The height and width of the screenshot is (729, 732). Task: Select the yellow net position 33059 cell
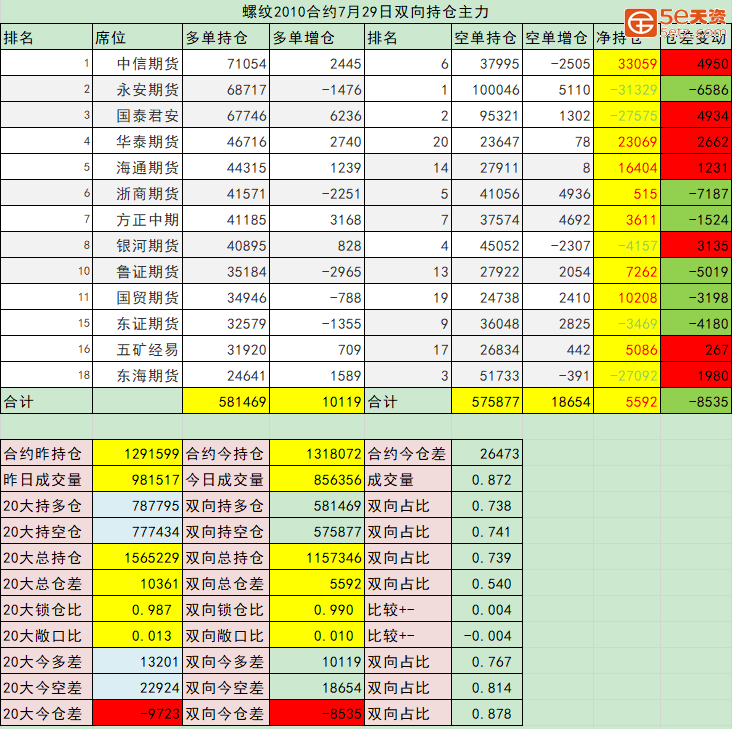tap(626, 64)
